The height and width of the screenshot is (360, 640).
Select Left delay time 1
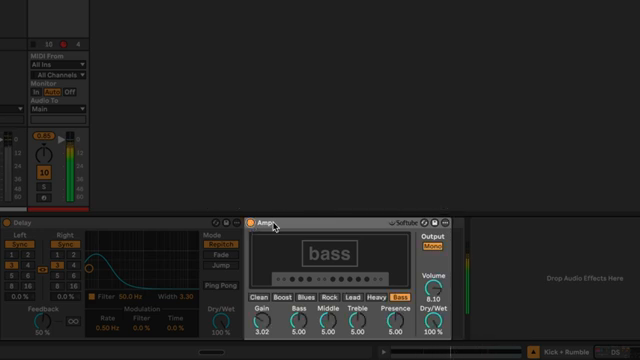tap(11, 255)
